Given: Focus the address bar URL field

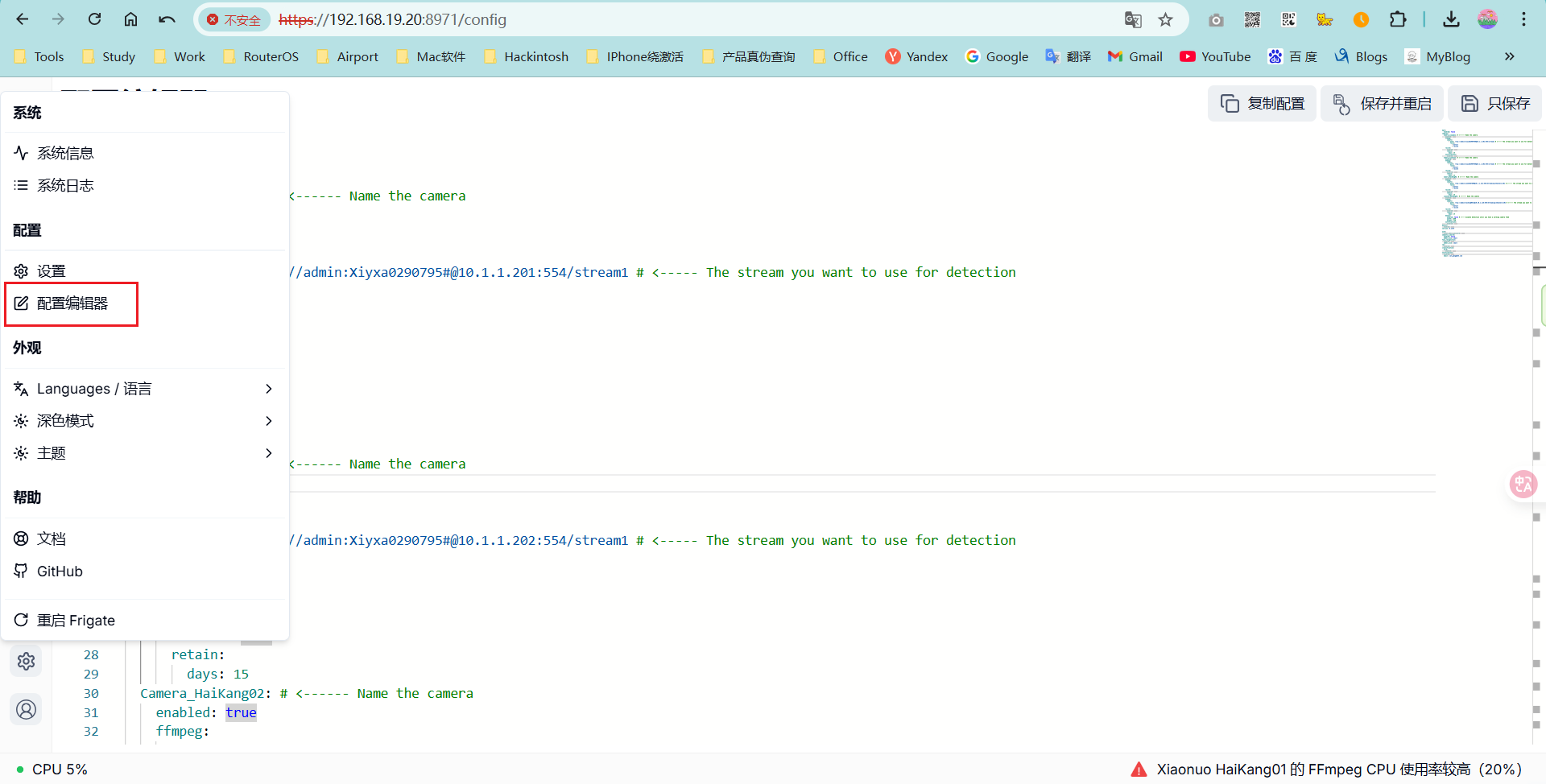Looking at the screenshot, I should (x=692, y=19).
